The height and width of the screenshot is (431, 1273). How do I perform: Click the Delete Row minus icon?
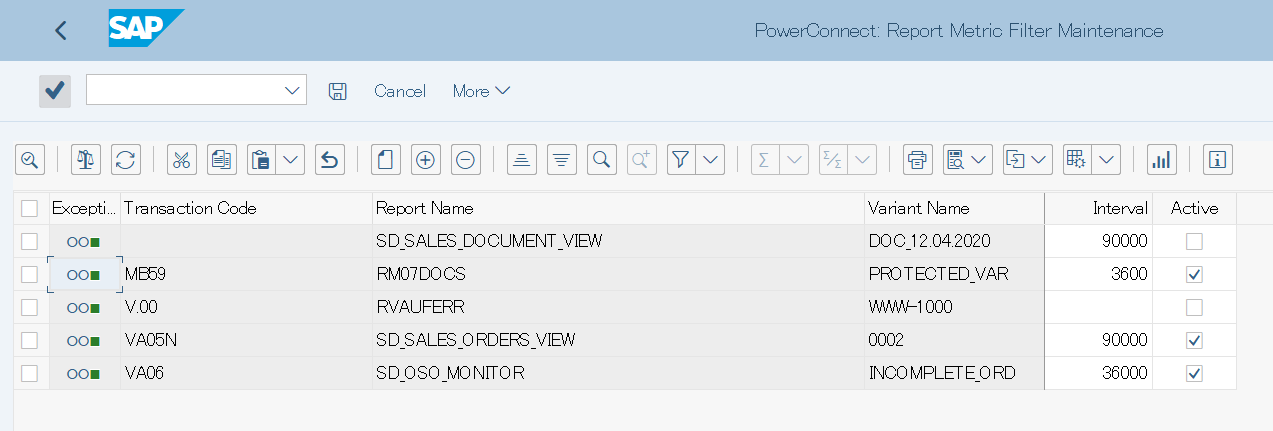pos(465,159)
